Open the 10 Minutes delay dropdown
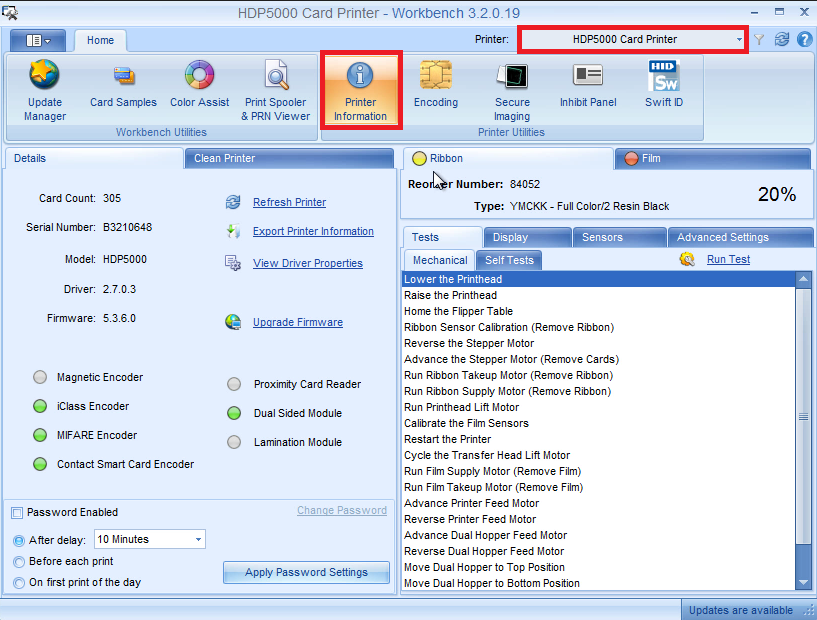Image resolution: width=817 pixels, height=620 pixels. [150, 539]
